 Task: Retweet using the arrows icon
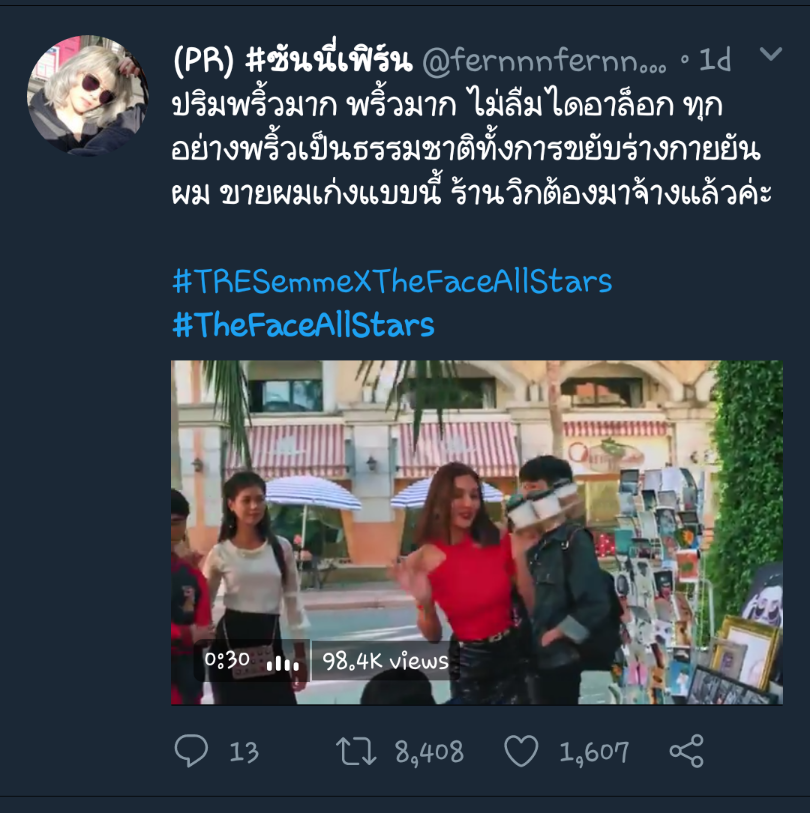click(356, 751)
